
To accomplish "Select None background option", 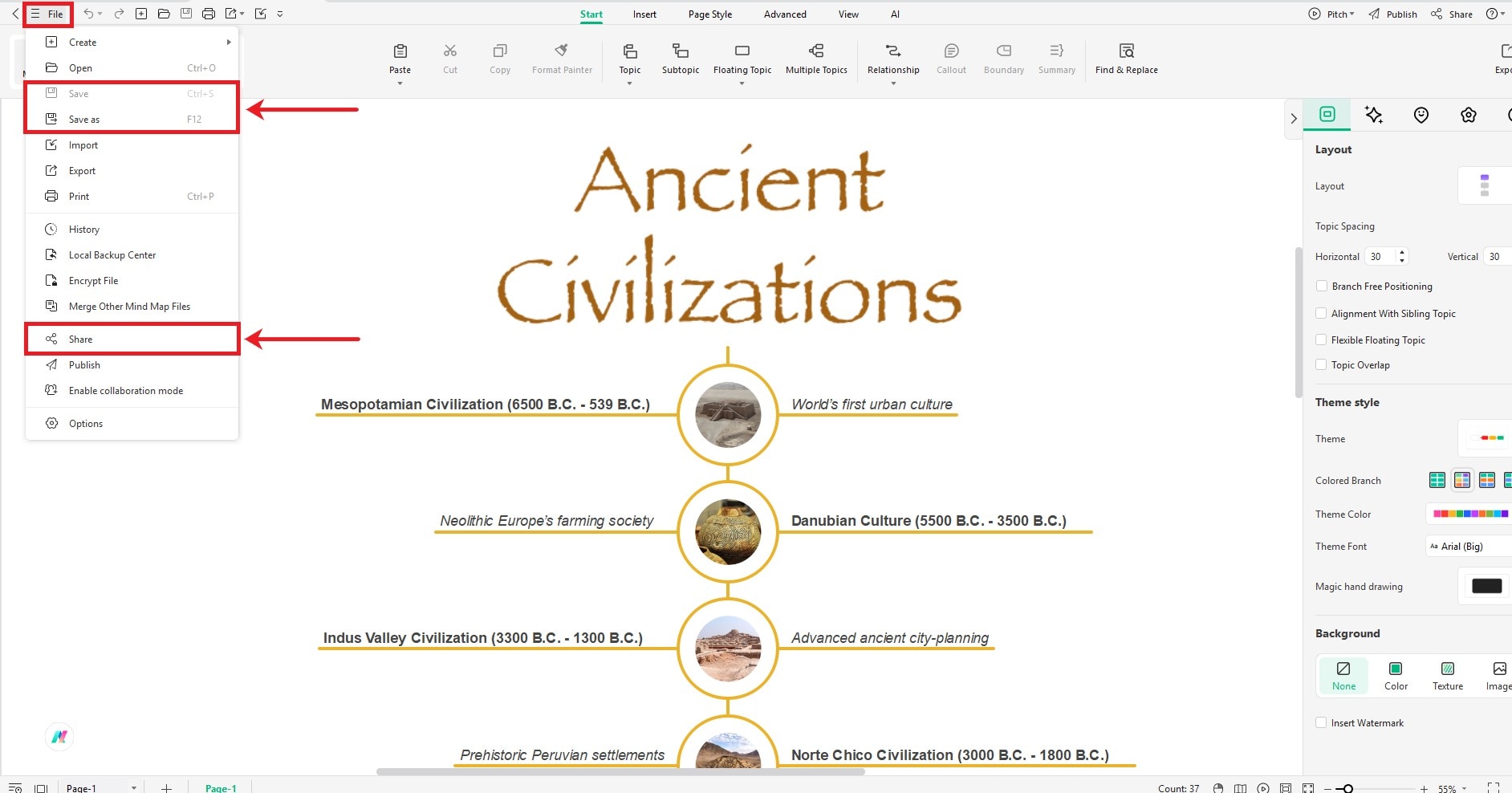I will click(1343, 675).
